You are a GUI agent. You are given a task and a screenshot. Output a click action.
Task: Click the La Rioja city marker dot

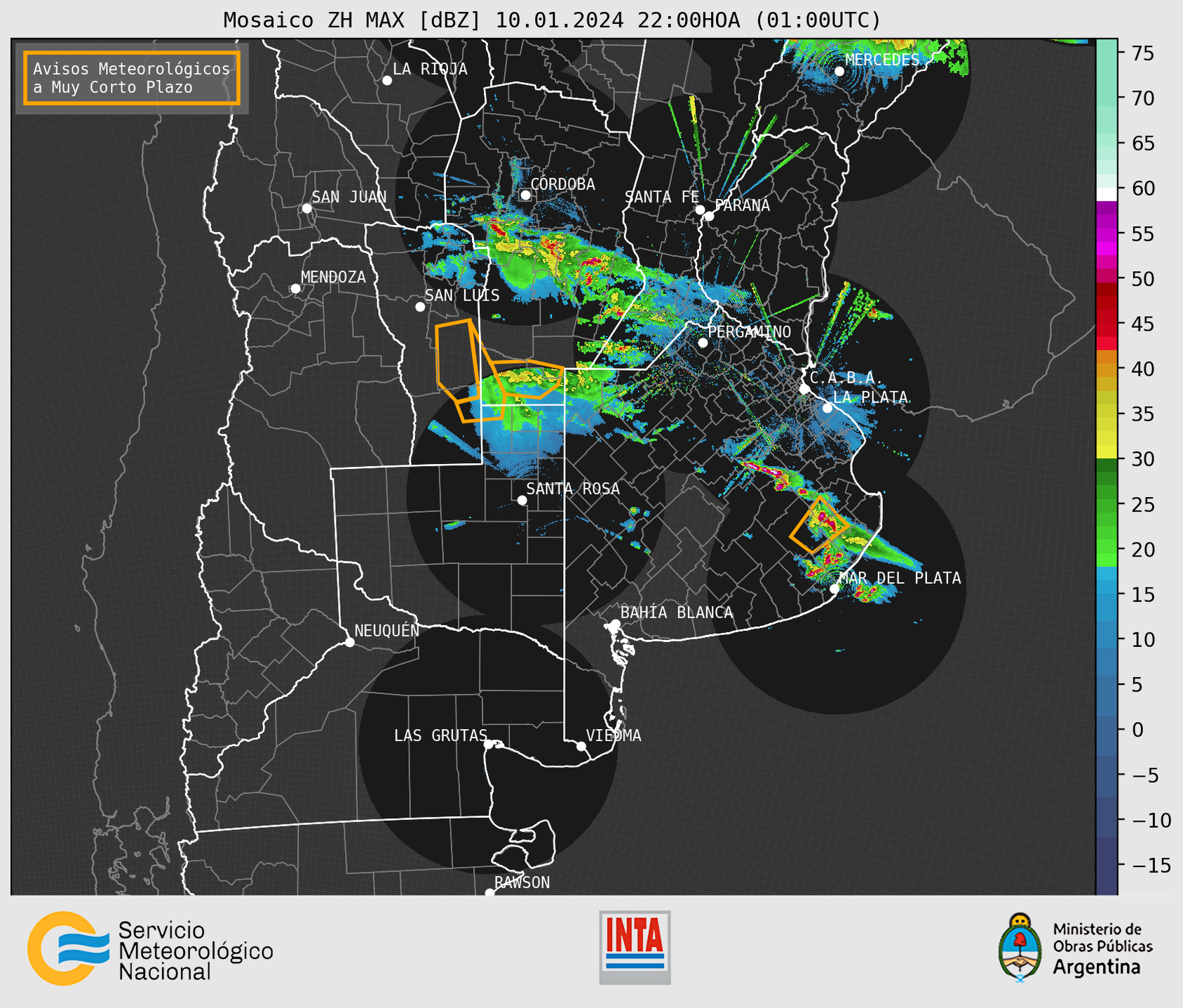coord(387,81)
